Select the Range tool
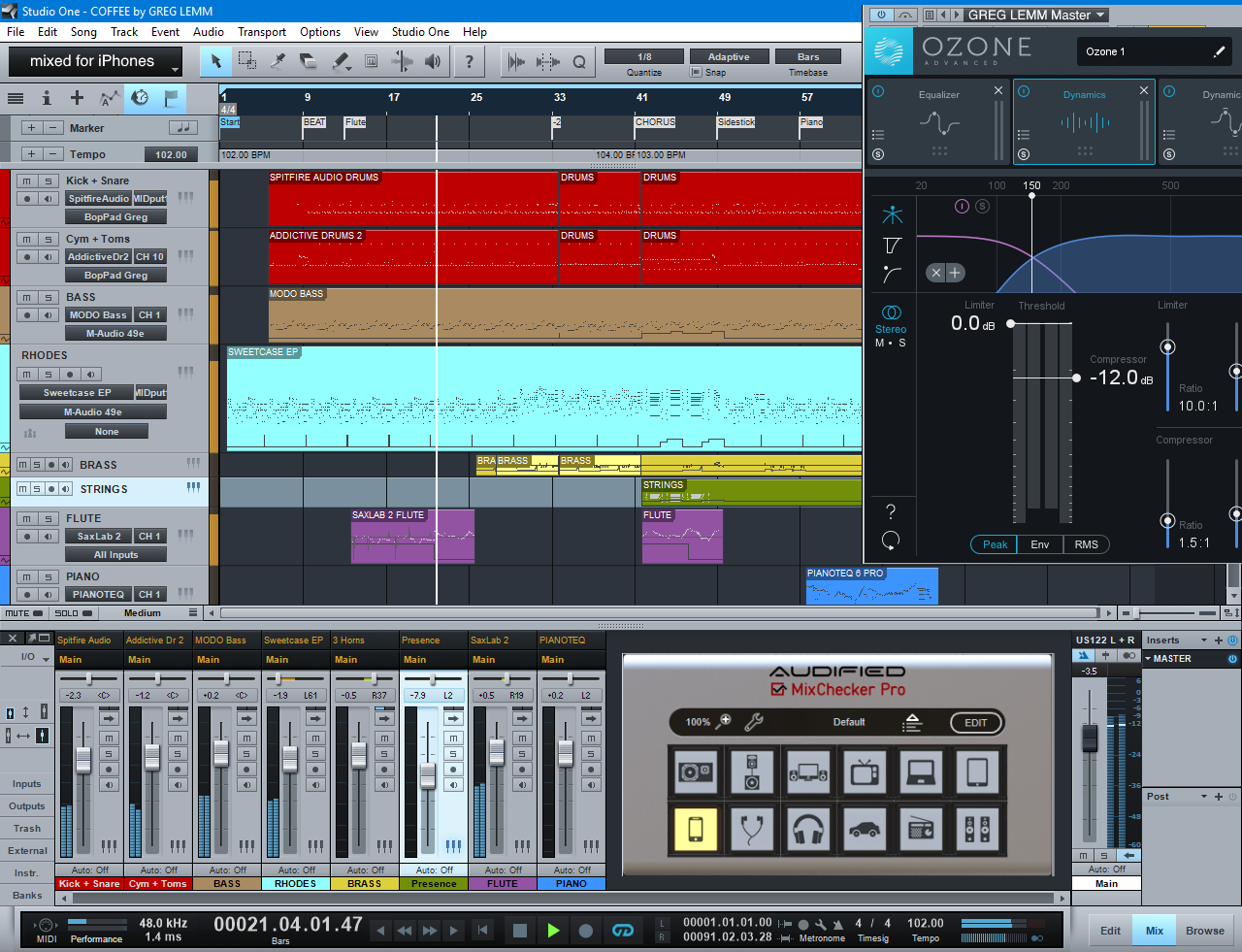The height and width of the screenshot is (952, 1242). (247, 61)
